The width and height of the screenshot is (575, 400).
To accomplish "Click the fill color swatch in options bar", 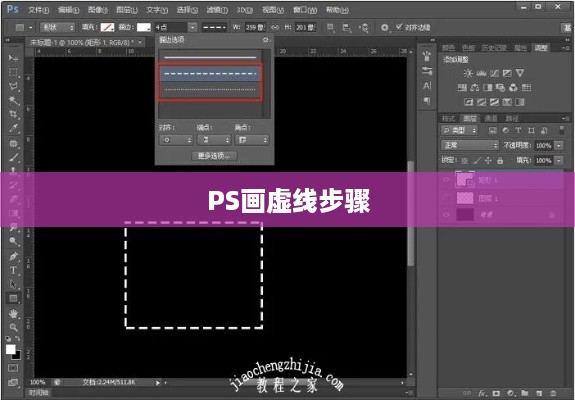I will click(x=107, y=27).
